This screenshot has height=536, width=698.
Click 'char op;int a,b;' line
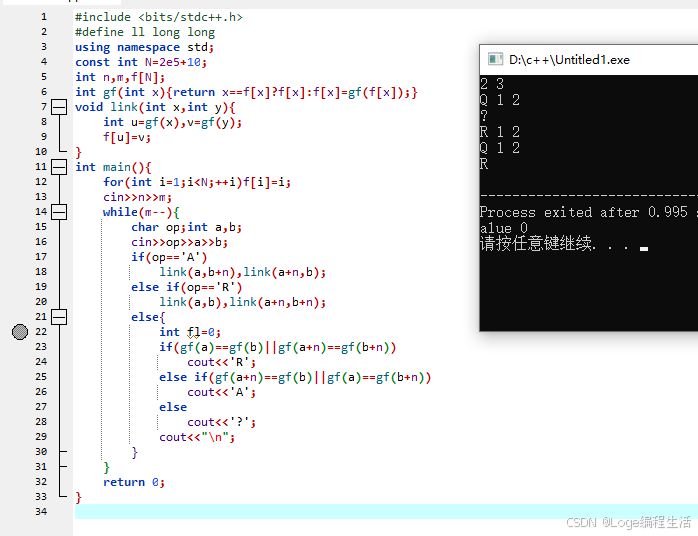[187, 227]
